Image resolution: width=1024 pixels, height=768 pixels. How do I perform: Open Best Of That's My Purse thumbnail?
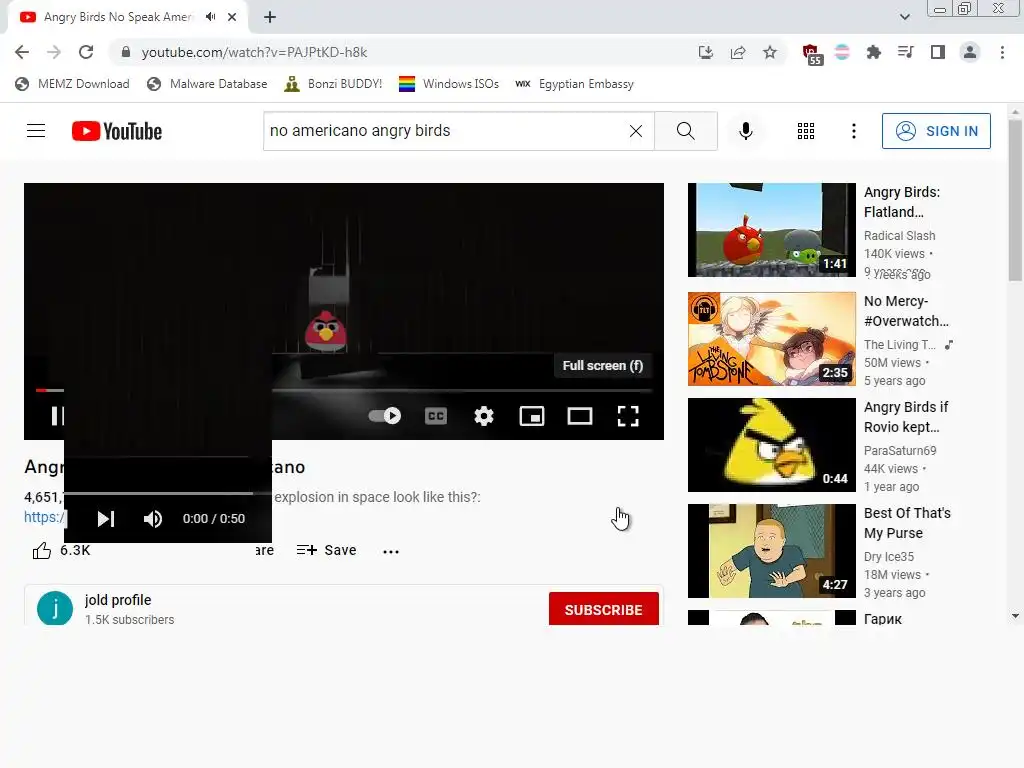click(x=771, y=551)
